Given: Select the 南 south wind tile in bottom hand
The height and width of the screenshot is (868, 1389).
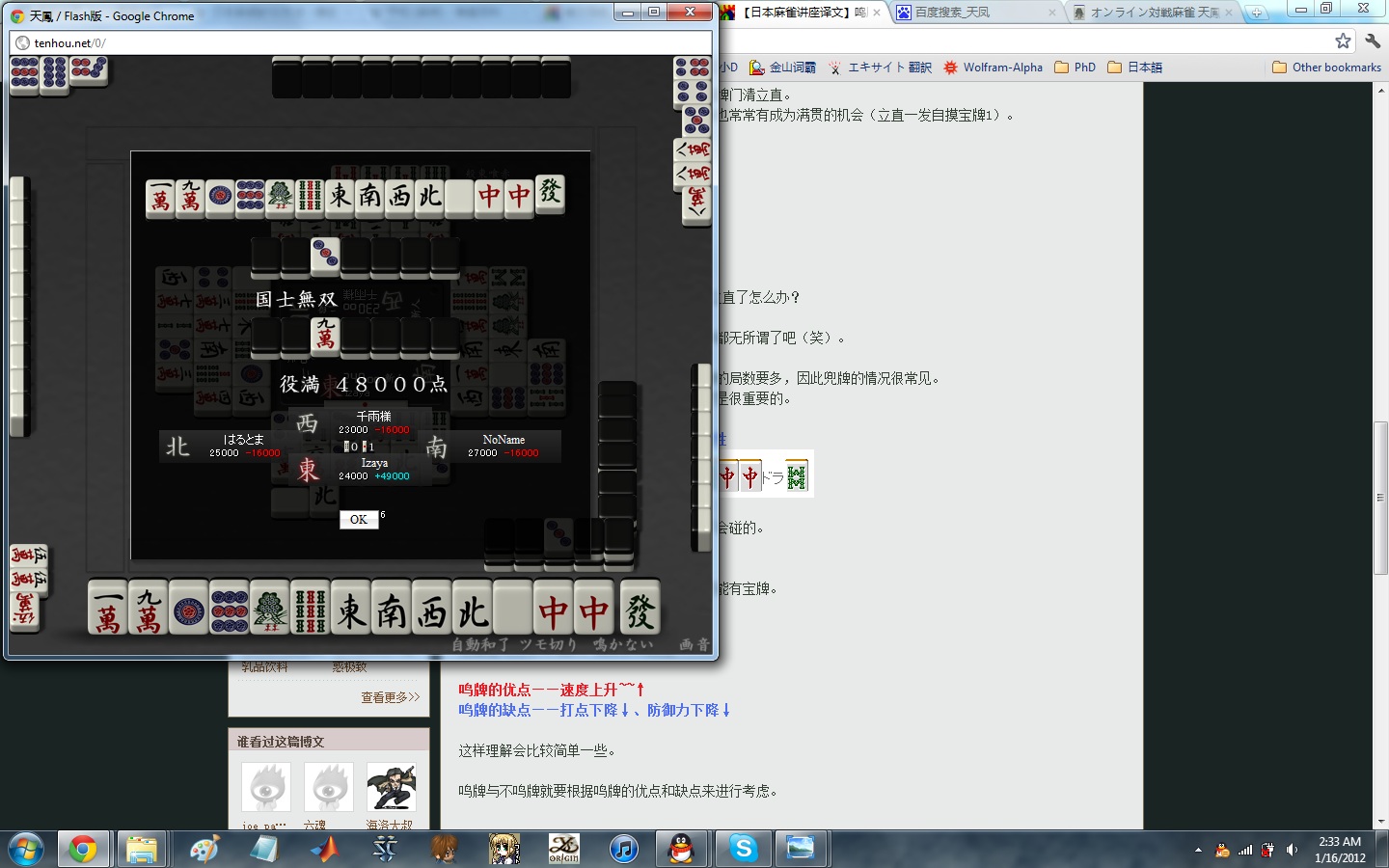Looking at the screenshot, I should click(392, 608).
